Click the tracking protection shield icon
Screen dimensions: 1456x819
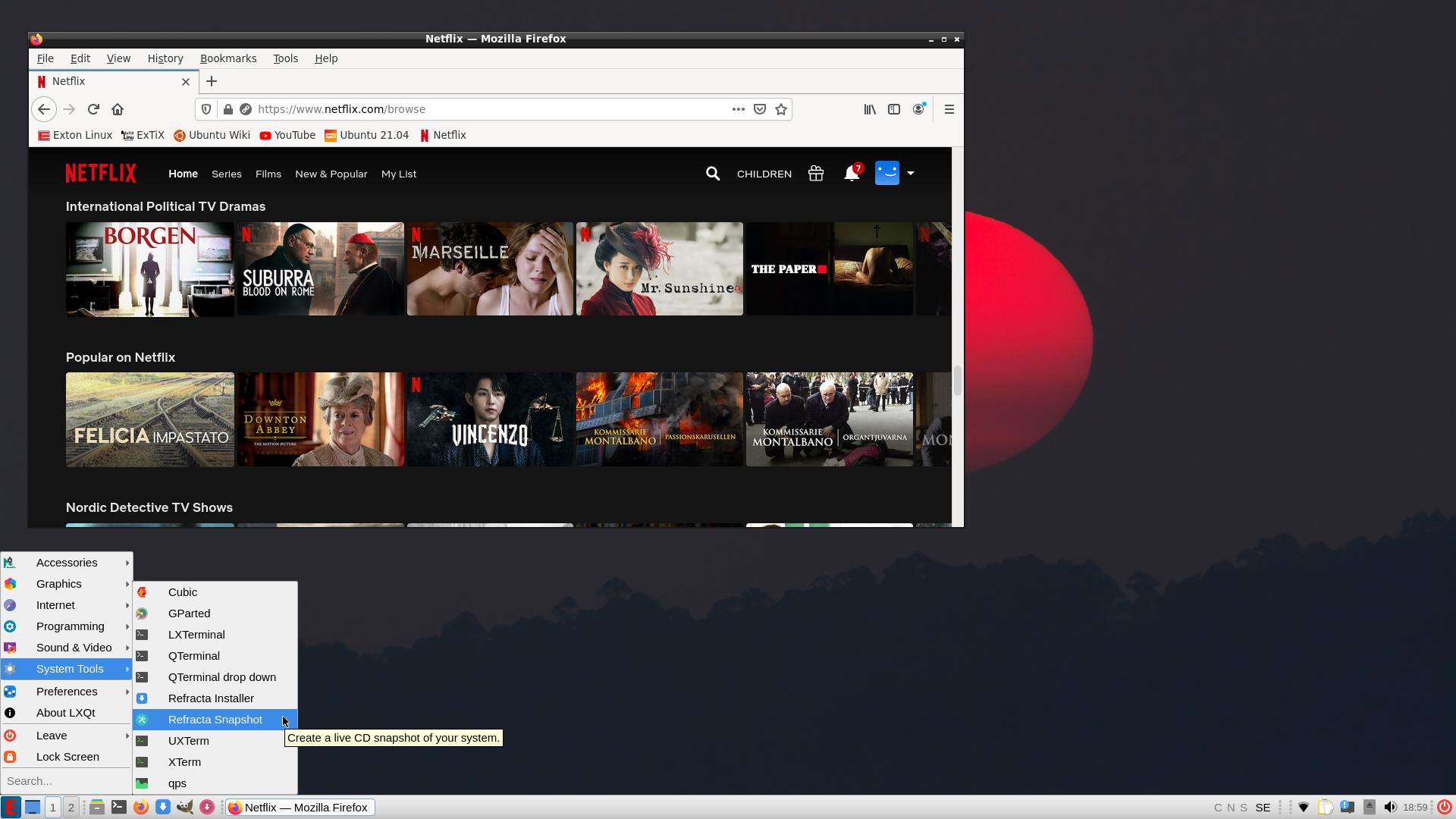(x=206, y=109)
